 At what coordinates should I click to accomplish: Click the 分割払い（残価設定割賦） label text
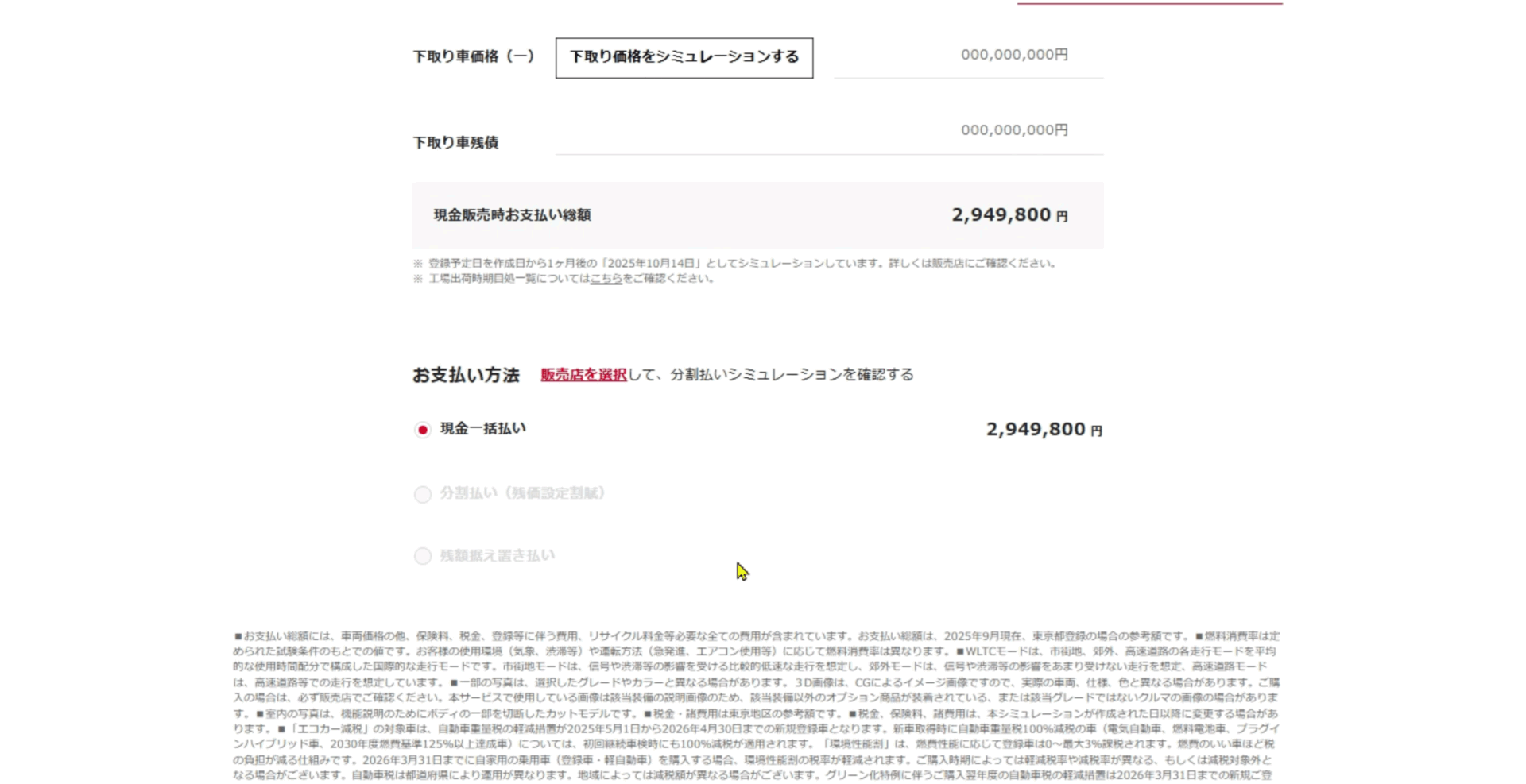point(525,493)
